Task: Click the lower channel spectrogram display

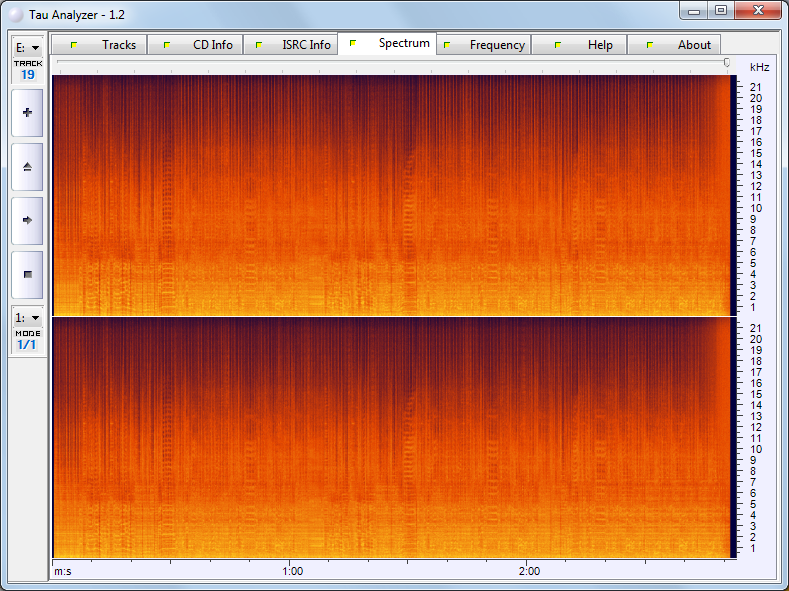Action: (390, 438)
